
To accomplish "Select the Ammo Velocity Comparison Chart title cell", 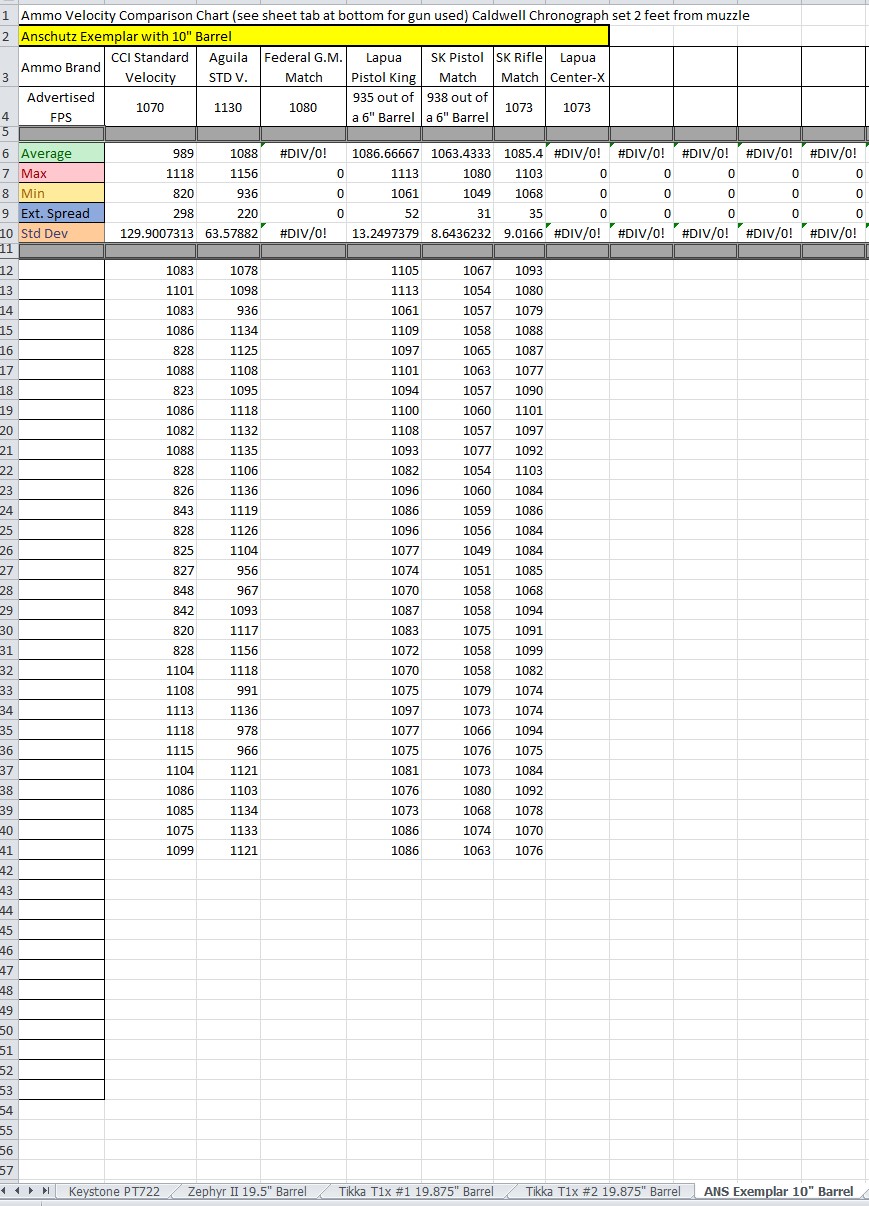I will (385, 15).
